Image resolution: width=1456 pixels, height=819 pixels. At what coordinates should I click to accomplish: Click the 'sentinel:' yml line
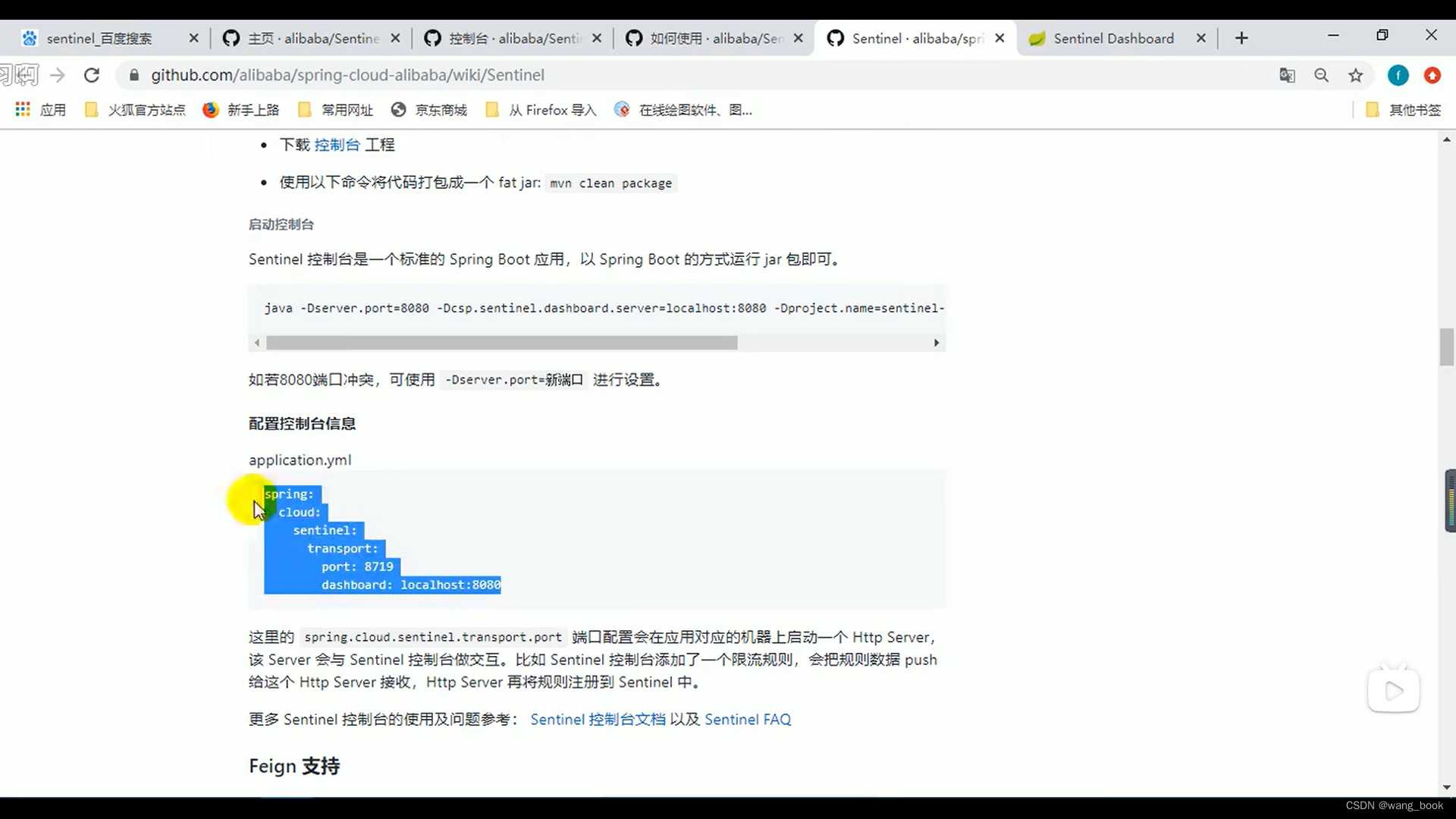pyautogui.click(x=325, y=531)
